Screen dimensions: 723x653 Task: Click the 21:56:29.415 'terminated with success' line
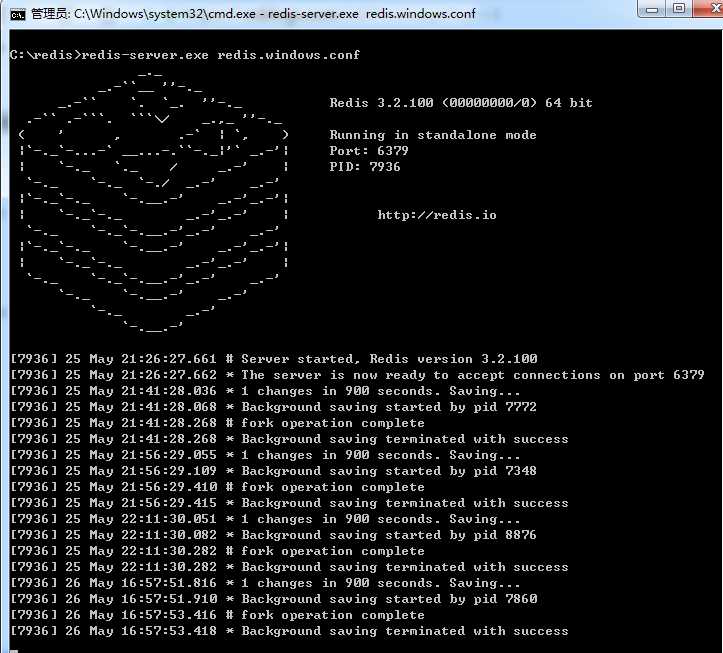pos(289,503)
